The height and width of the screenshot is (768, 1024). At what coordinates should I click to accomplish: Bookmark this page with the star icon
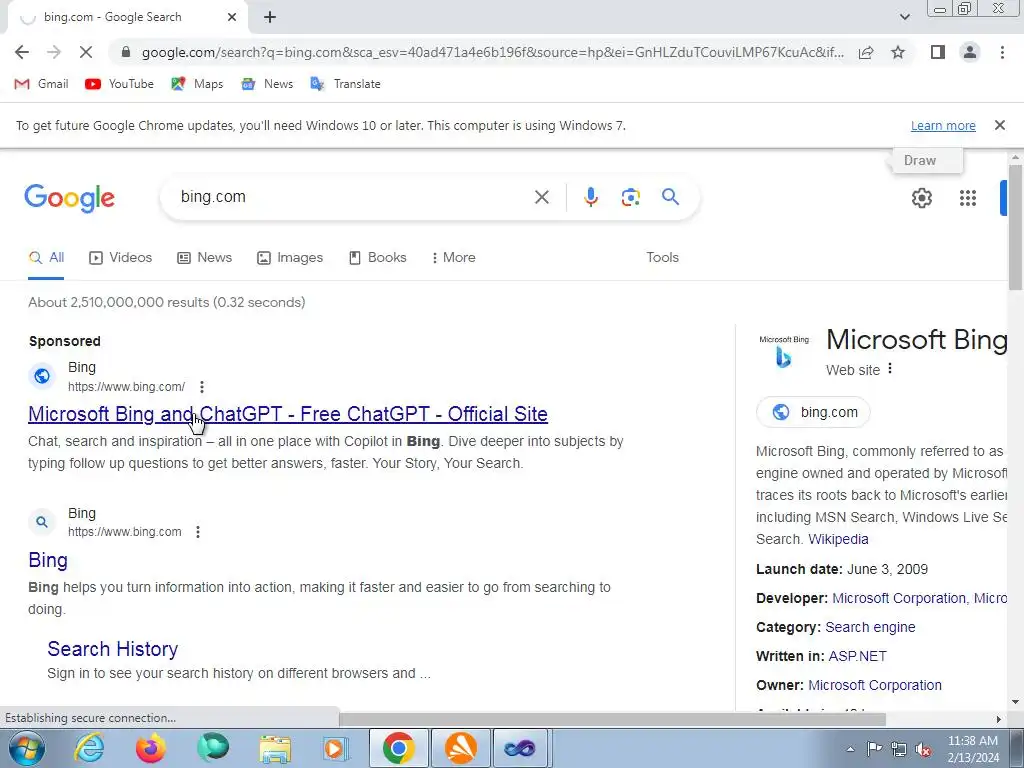pyautogui.click(x=898, y=52)
